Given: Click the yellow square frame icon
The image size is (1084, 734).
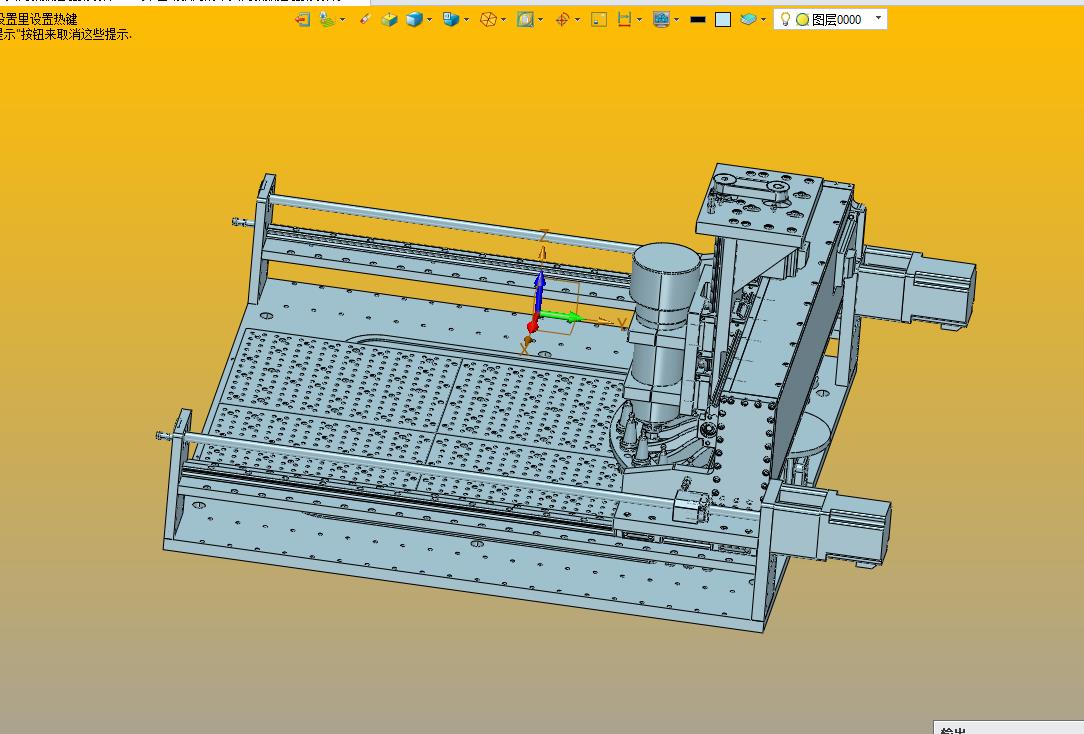Looking at the screenshot, I should pos(599,20).
